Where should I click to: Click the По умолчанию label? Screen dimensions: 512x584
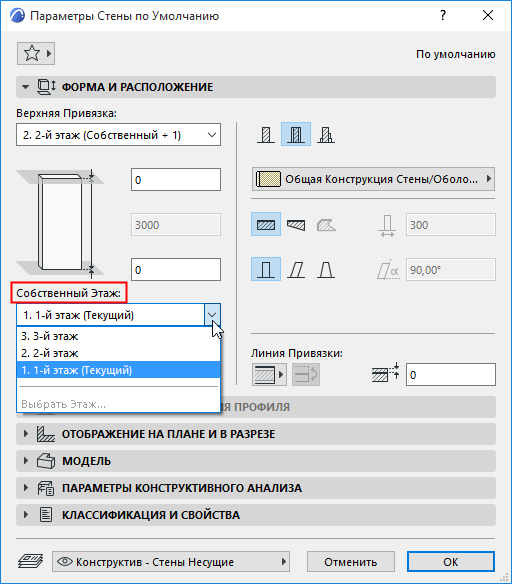(x=456, y=54)
